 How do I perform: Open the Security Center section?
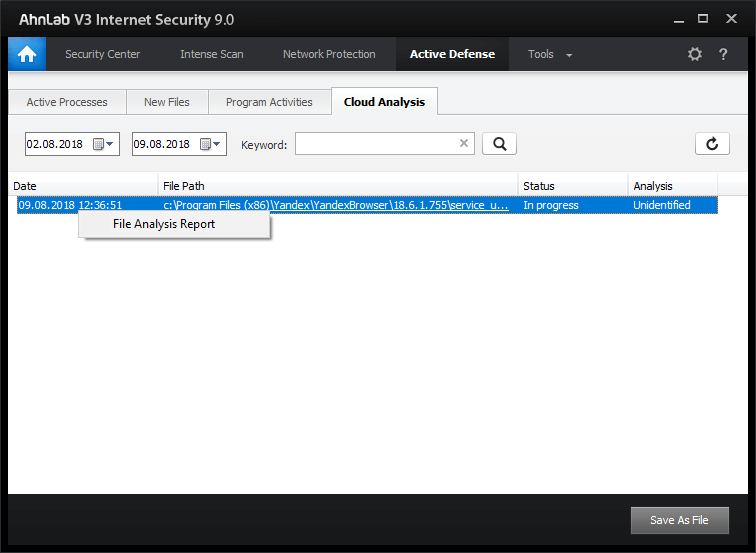(103, 54)
